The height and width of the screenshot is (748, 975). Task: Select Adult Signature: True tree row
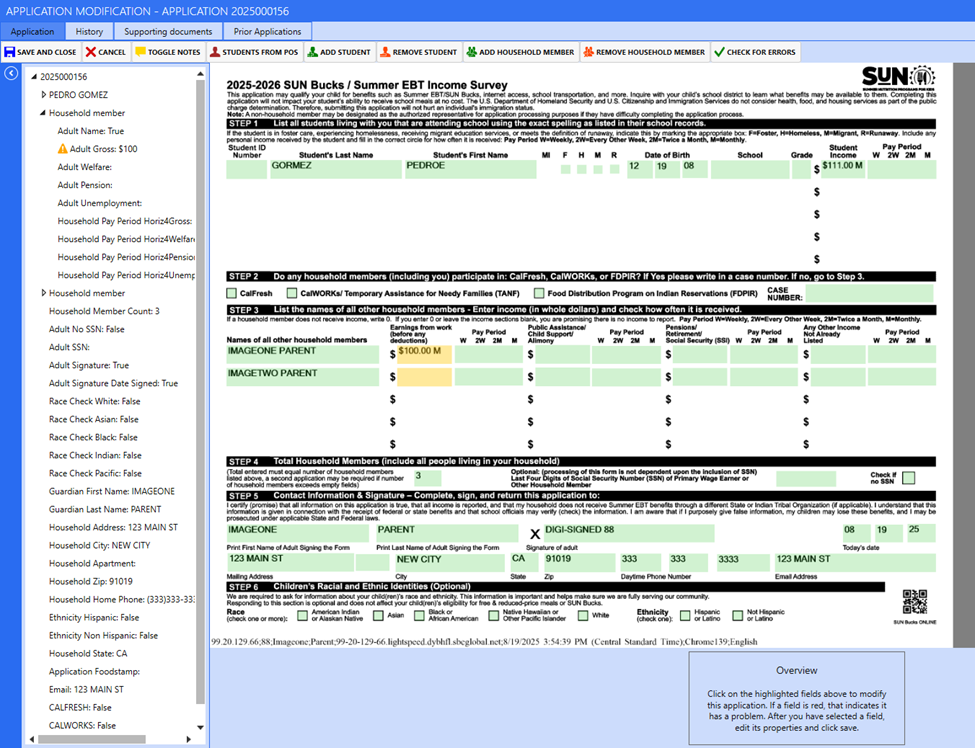89,365
